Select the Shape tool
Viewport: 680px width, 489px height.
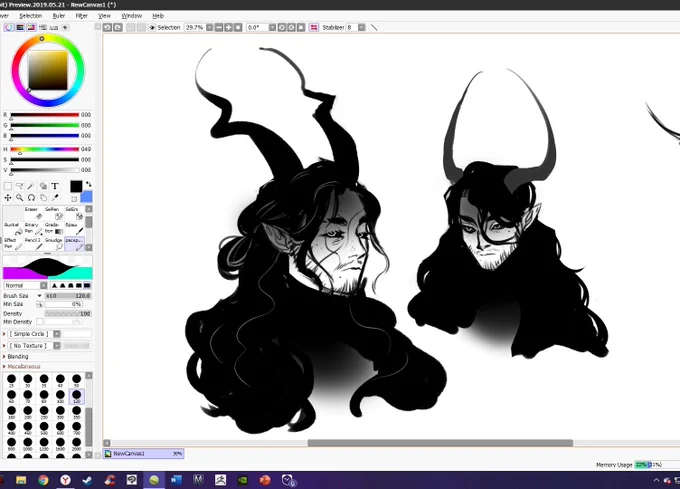point(43,186)
